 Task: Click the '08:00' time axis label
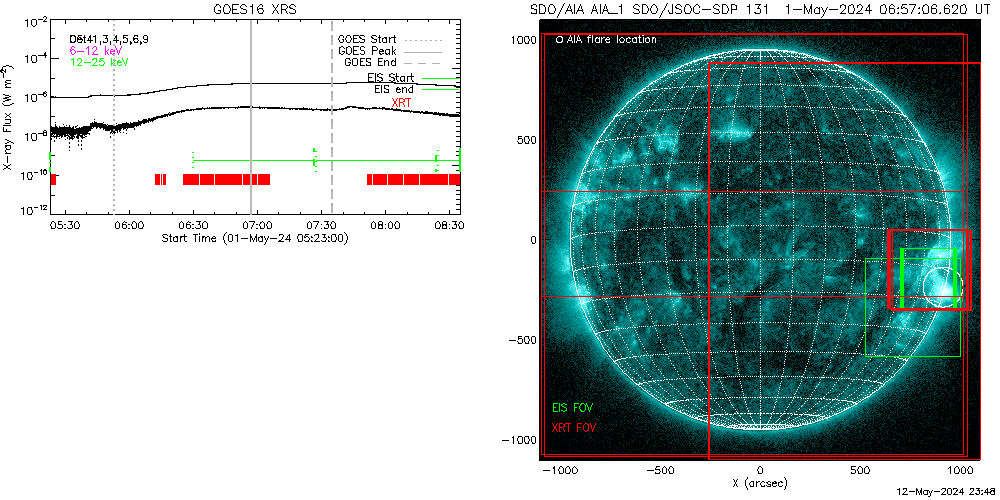click(x=386, y=226)
